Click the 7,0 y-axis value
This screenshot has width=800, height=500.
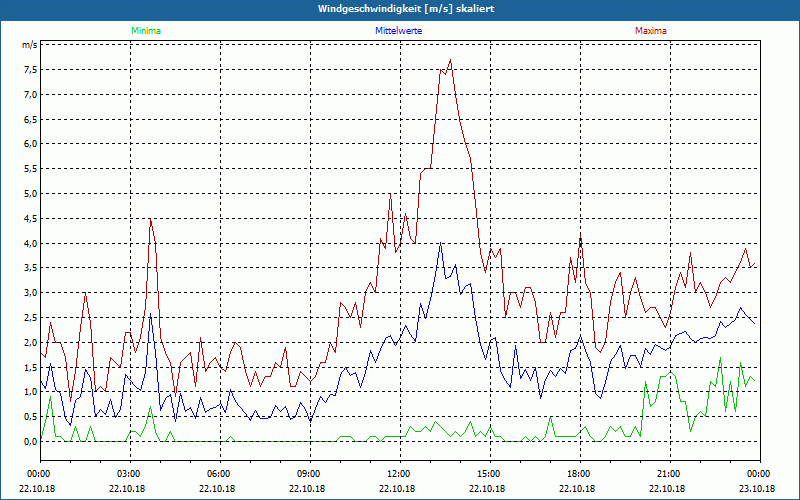(x=31, y=94)
